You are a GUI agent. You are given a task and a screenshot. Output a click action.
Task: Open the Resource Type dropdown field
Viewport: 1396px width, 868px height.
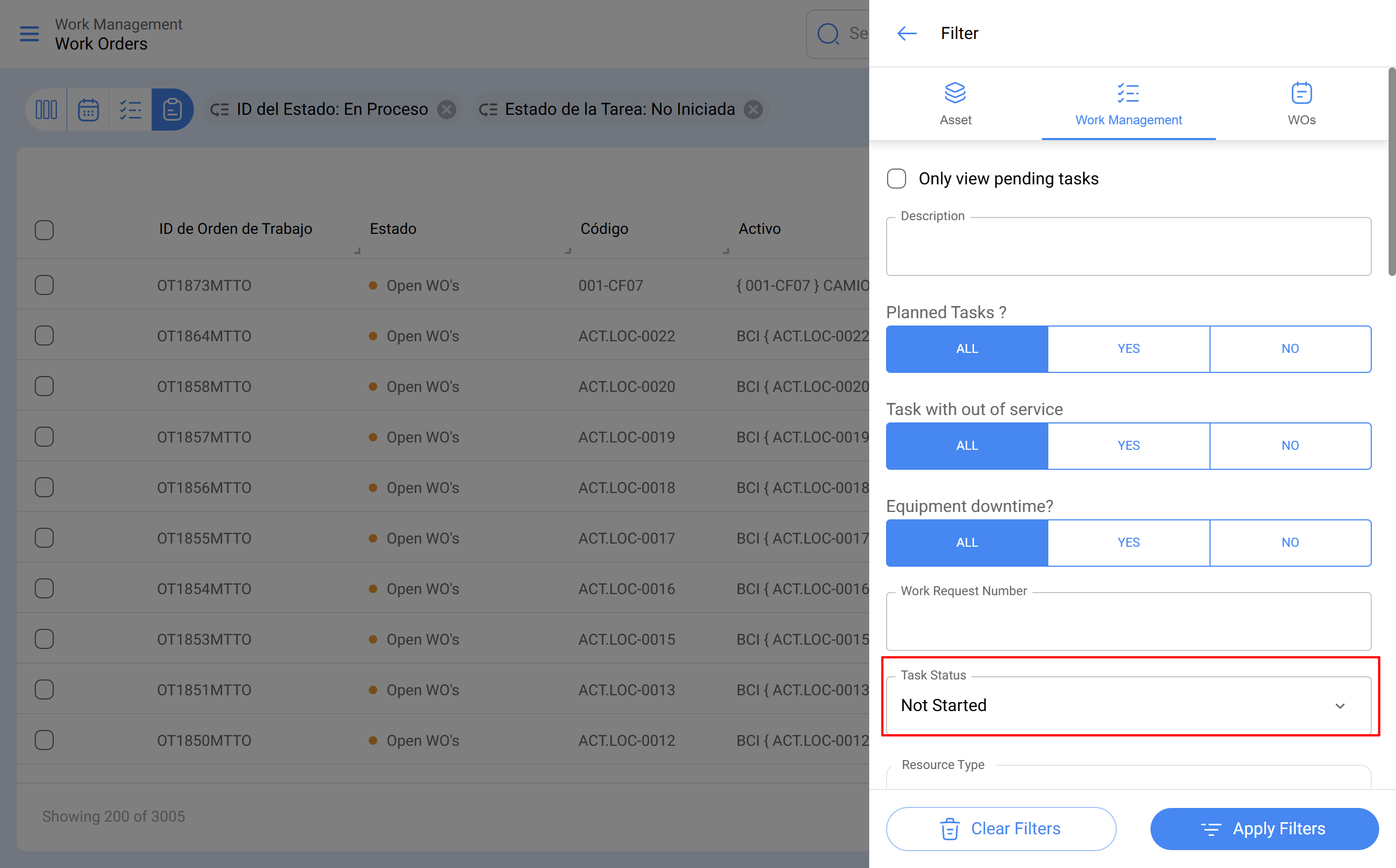pos(1128,780)
